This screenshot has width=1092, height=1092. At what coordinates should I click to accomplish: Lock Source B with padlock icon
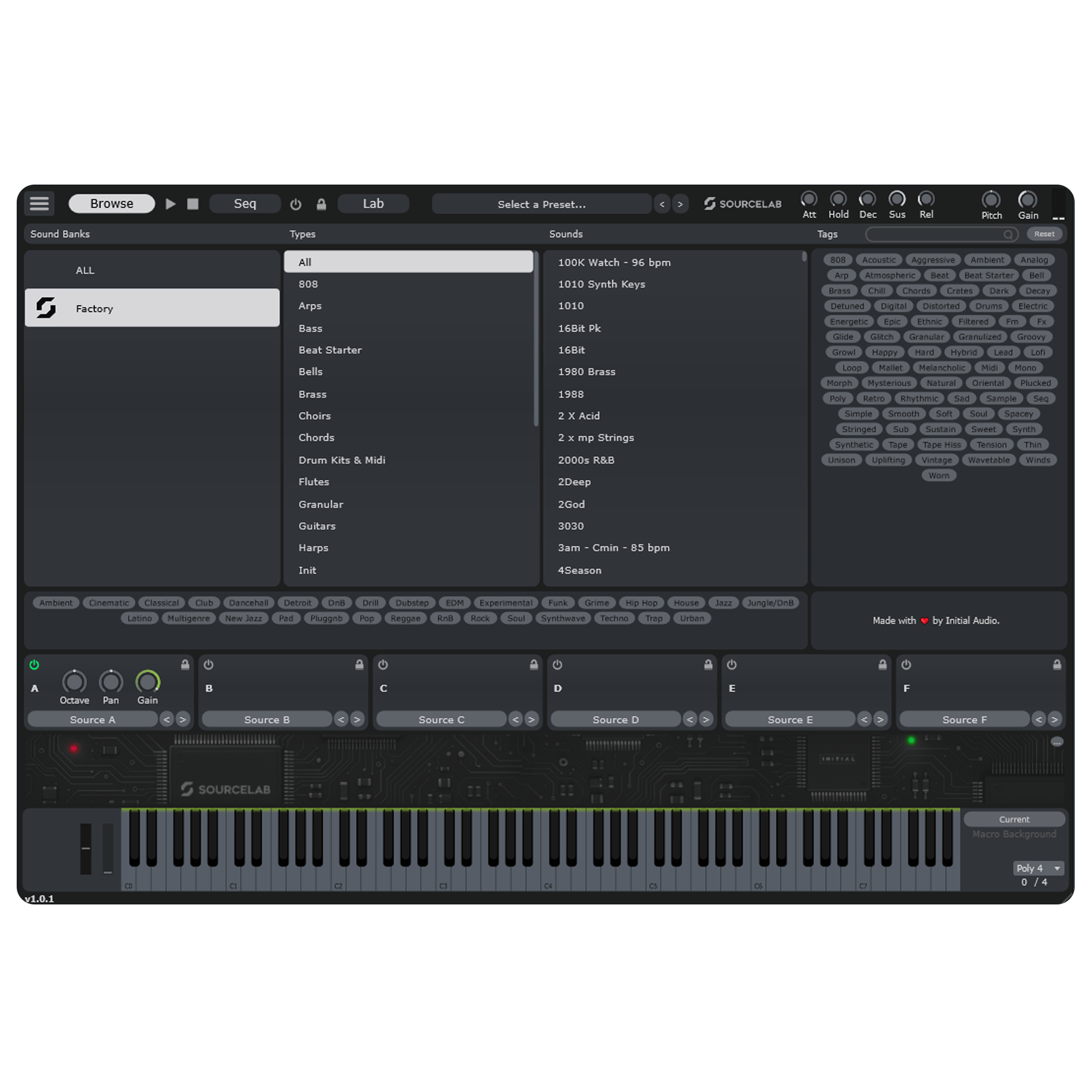click(360, 664)
